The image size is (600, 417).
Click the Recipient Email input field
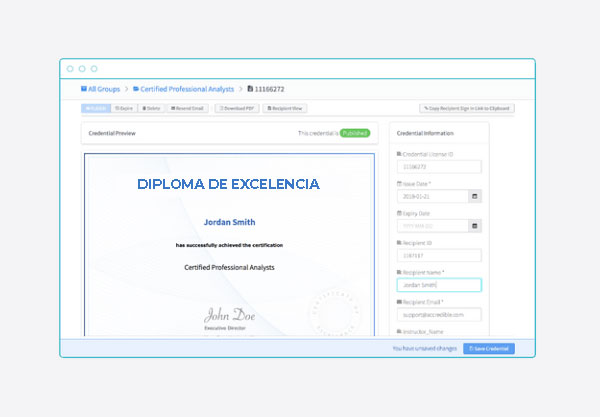pyautogui.click(x=439, y=314)
